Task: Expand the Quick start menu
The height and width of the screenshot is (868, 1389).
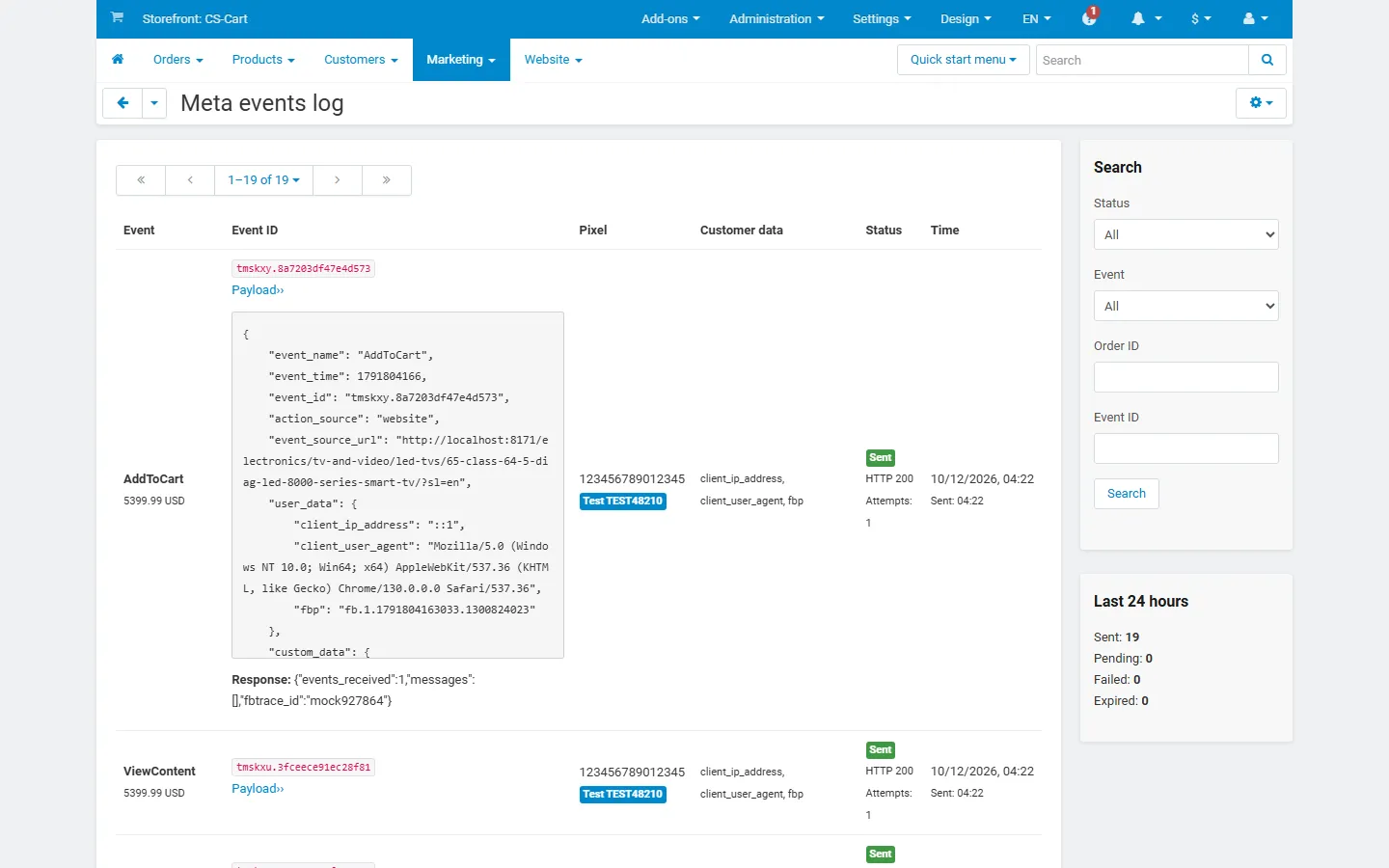Action: pos(964,60)
